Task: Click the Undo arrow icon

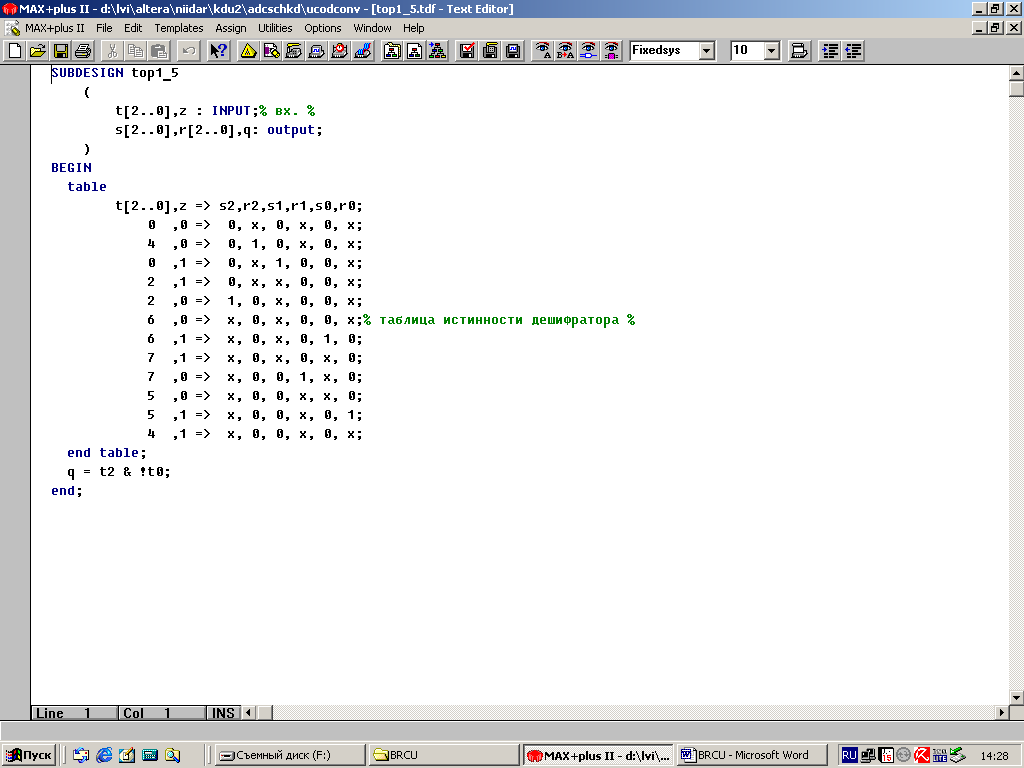Action: [188, 50]
